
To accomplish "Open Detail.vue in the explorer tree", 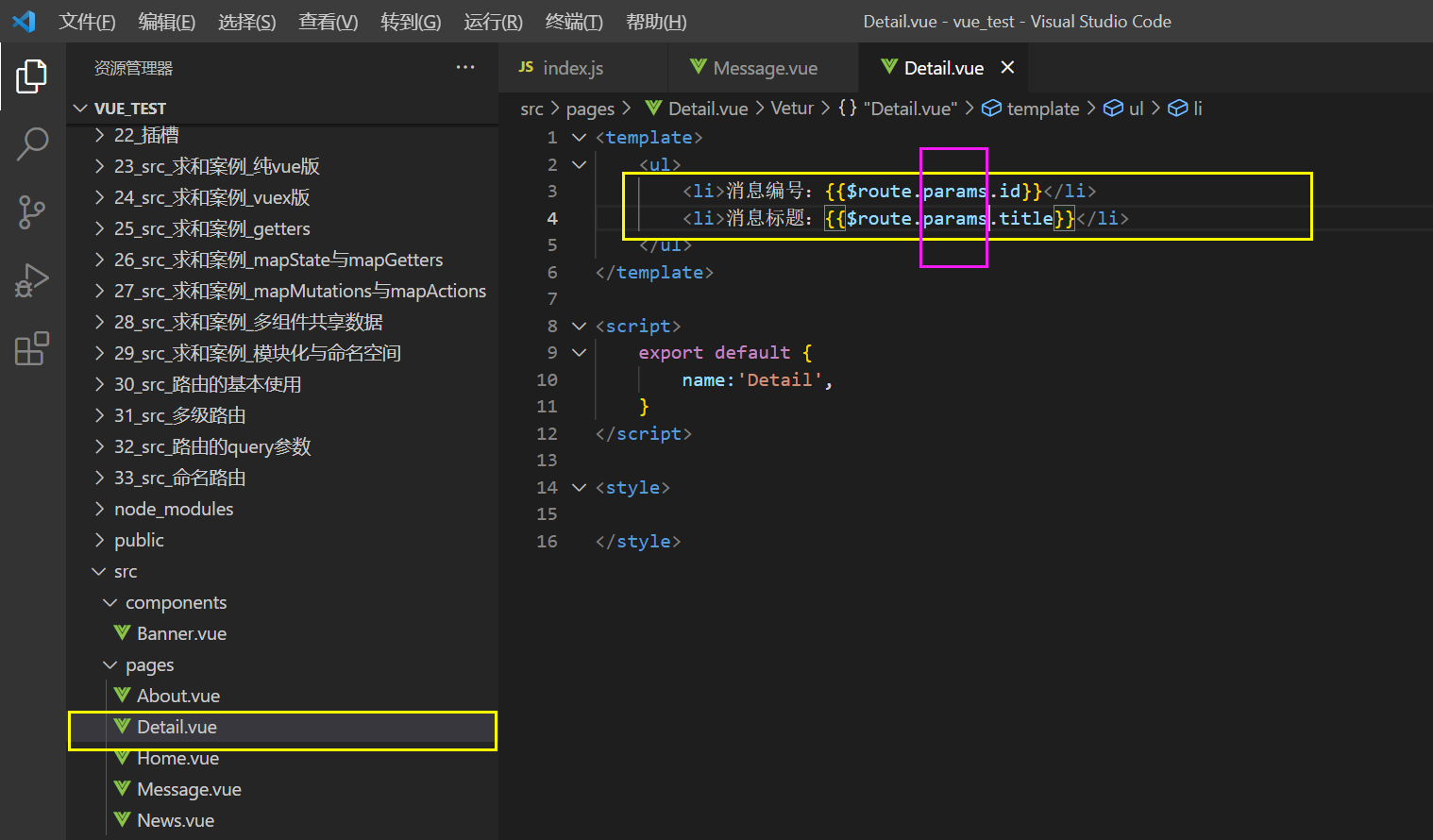I will pyautogui.click(x=282, y=727).
